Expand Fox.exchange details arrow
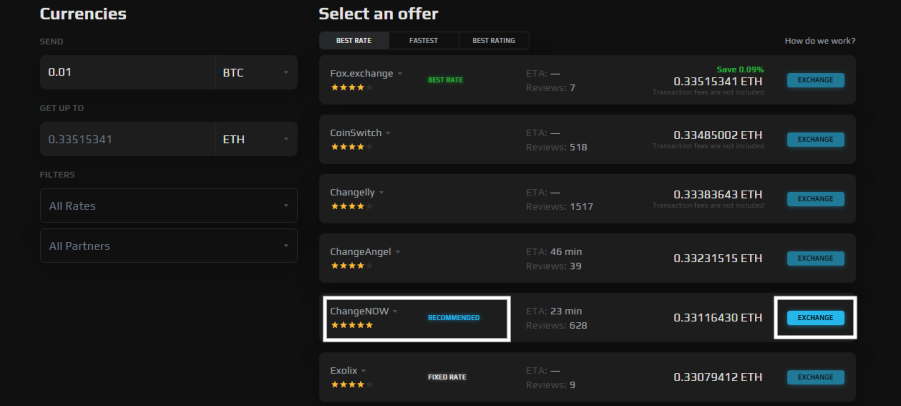 tap(400, 74)
